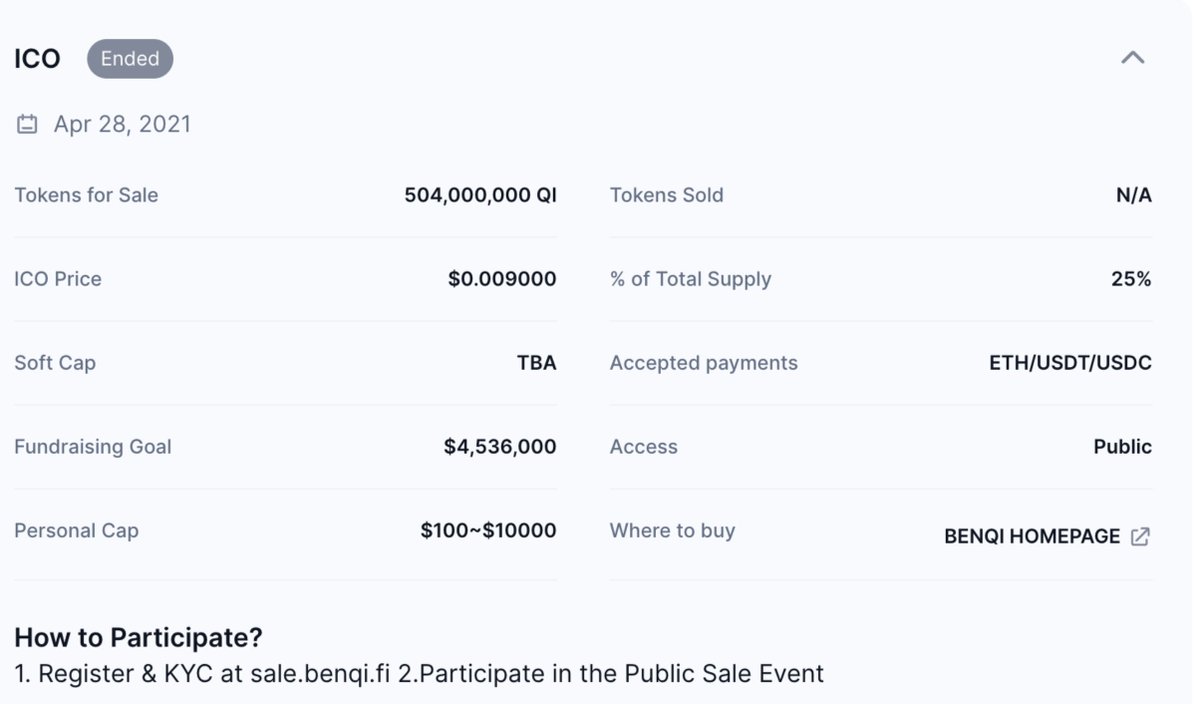This screenshot has height=704, width=1200.
Task: Click the calendar icon beside date
Action: coord(27,125)
